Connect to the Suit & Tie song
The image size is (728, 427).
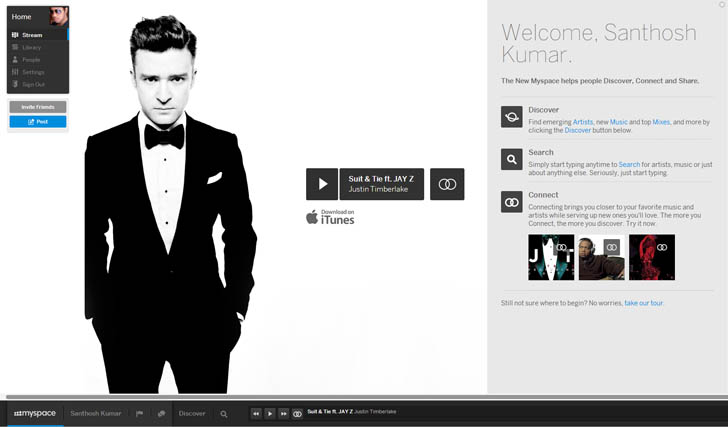[447, 184]
